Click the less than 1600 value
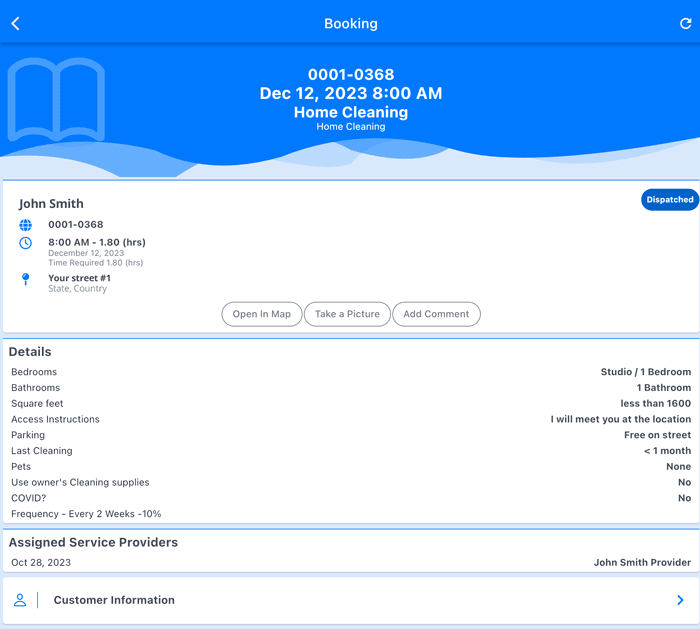Image resolution: width=700 pixels, height=629 pixels. [655, 403]
